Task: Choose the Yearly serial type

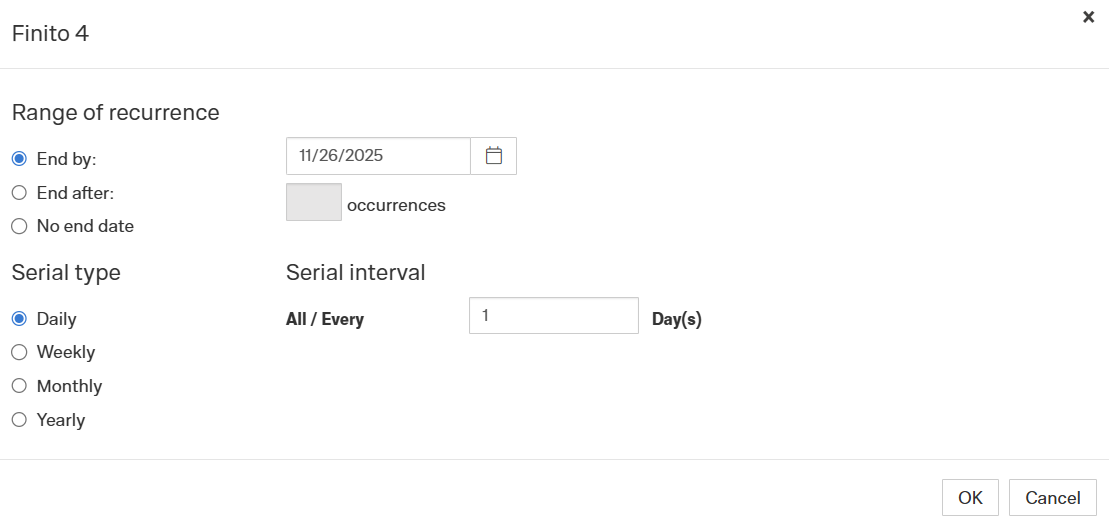Action: tap(19, 420)
